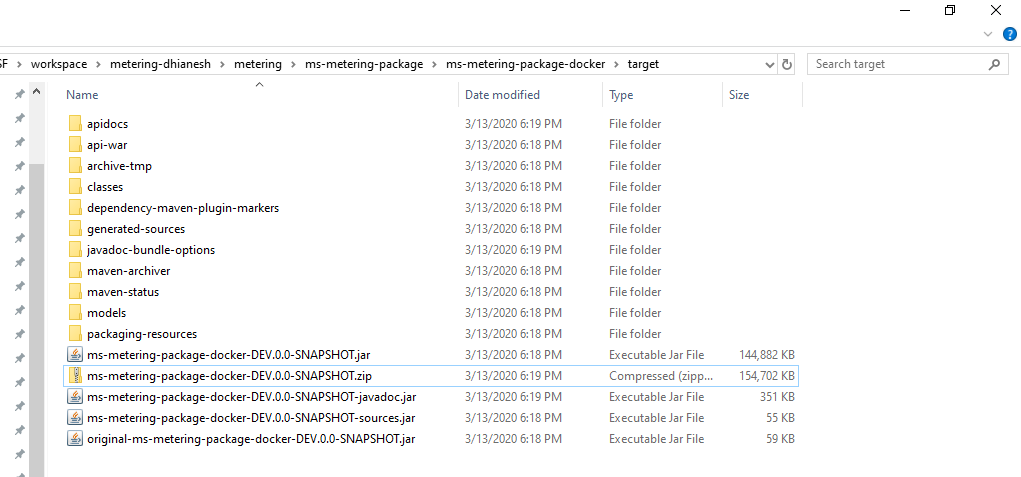Click the magnifier icon in the search box
This screenshot has height=477, width=1021.
pyautogui.click(x=994, y=64)
